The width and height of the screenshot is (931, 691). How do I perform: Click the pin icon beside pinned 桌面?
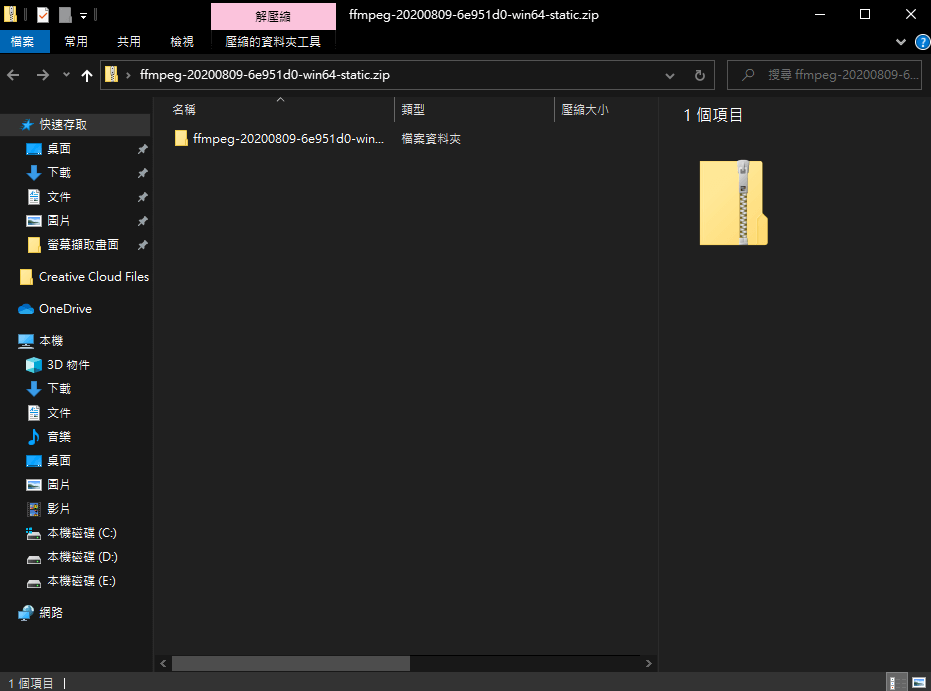(142, 149)
